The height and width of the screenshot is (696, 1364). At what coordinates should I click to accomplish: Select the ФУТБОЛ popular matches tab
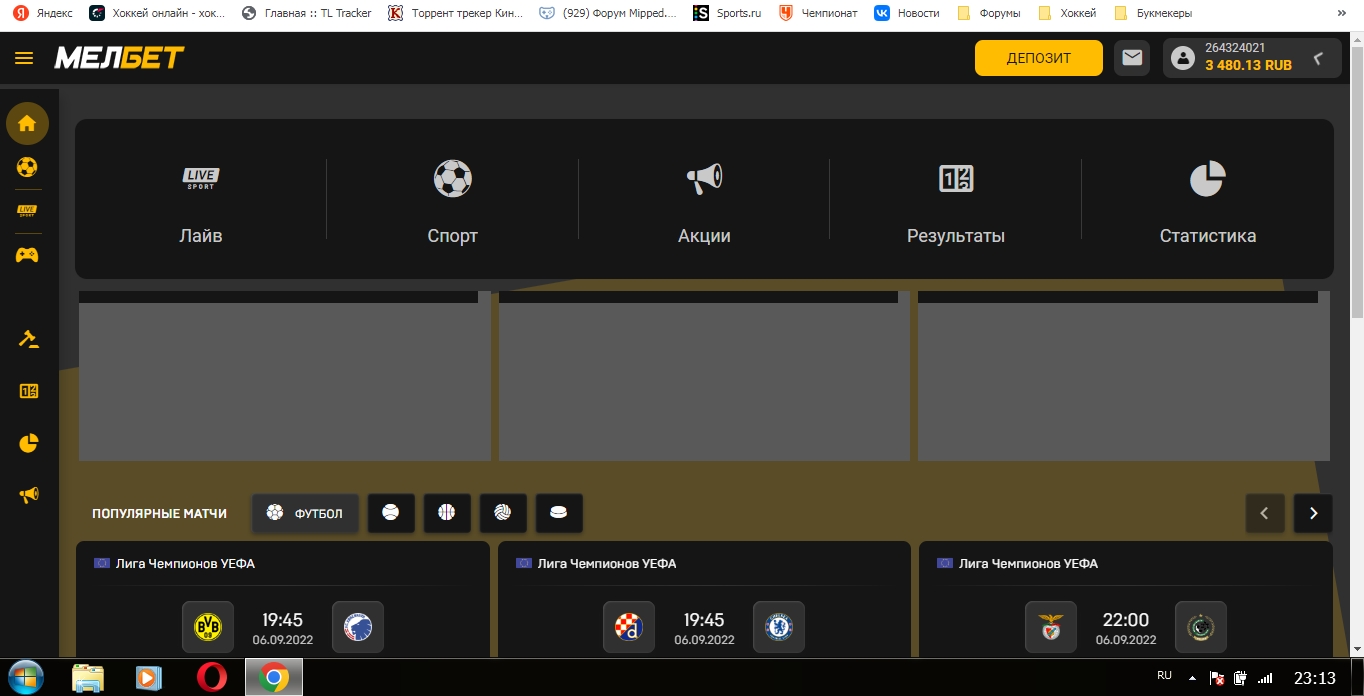pyautogui.click(x=305, y=513)
